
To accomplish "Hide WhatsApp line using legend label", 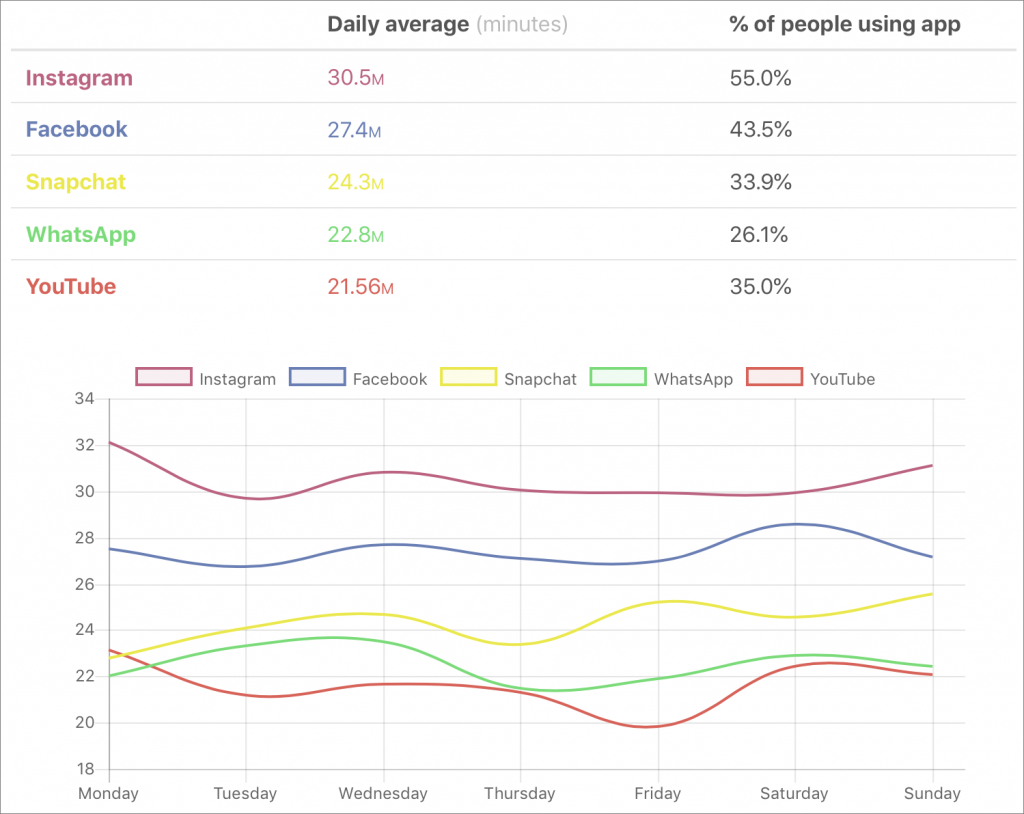I will tap(693, 379).
